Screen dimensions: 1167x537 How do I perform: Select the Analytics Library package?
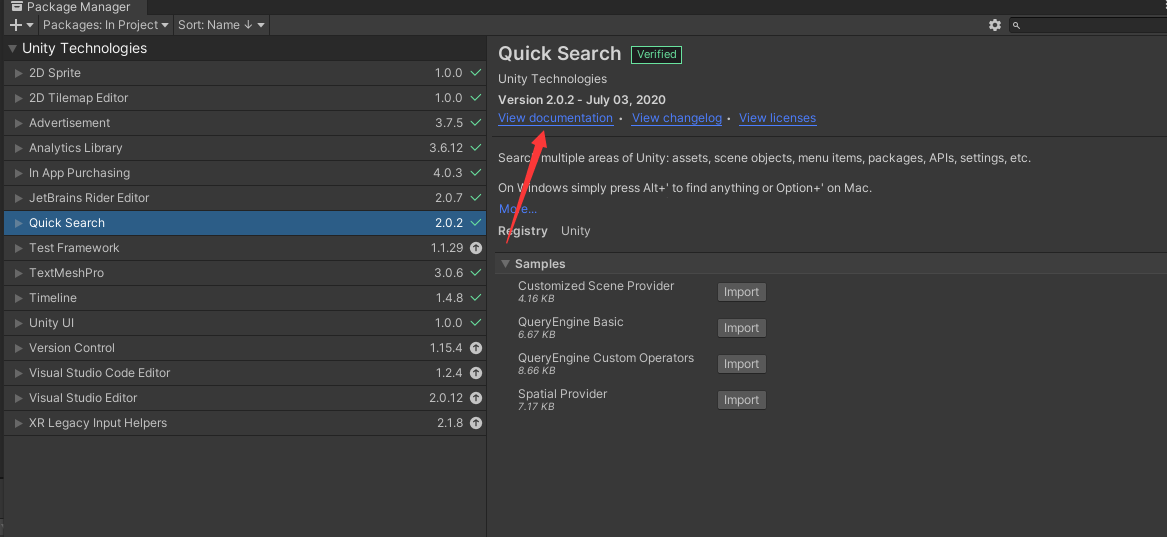click(x=245, y=148)
